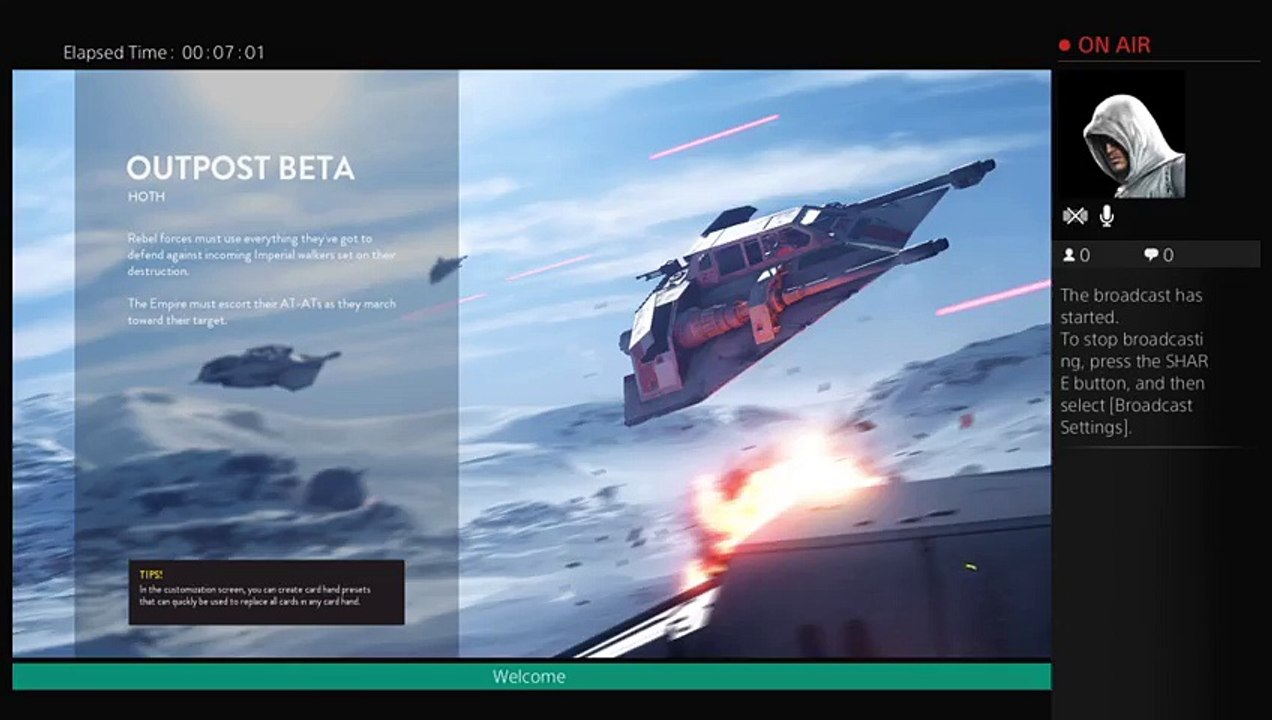Click the TIPS! hint box

click(x=266, y=592)
